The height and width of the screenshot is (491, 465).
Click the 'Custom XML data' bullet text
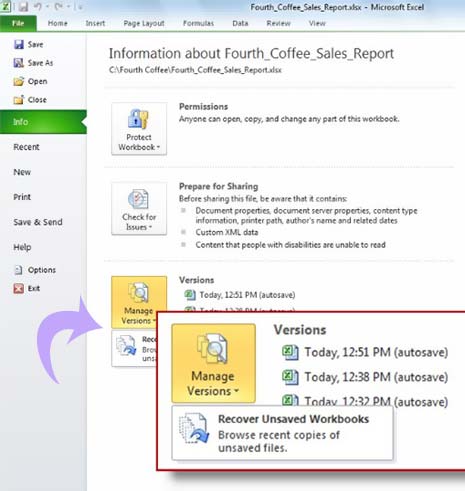[227, 232]
